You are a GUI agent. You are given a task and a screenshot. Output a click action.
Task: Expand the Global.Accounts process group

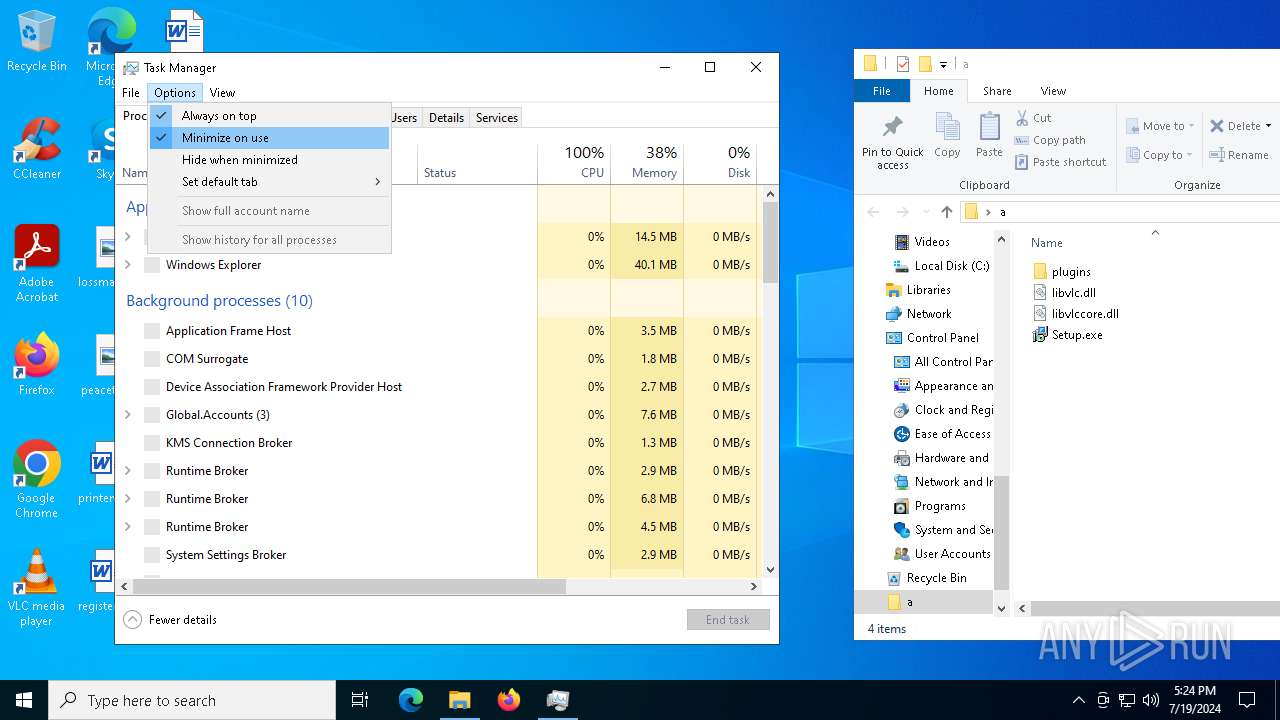128,415
